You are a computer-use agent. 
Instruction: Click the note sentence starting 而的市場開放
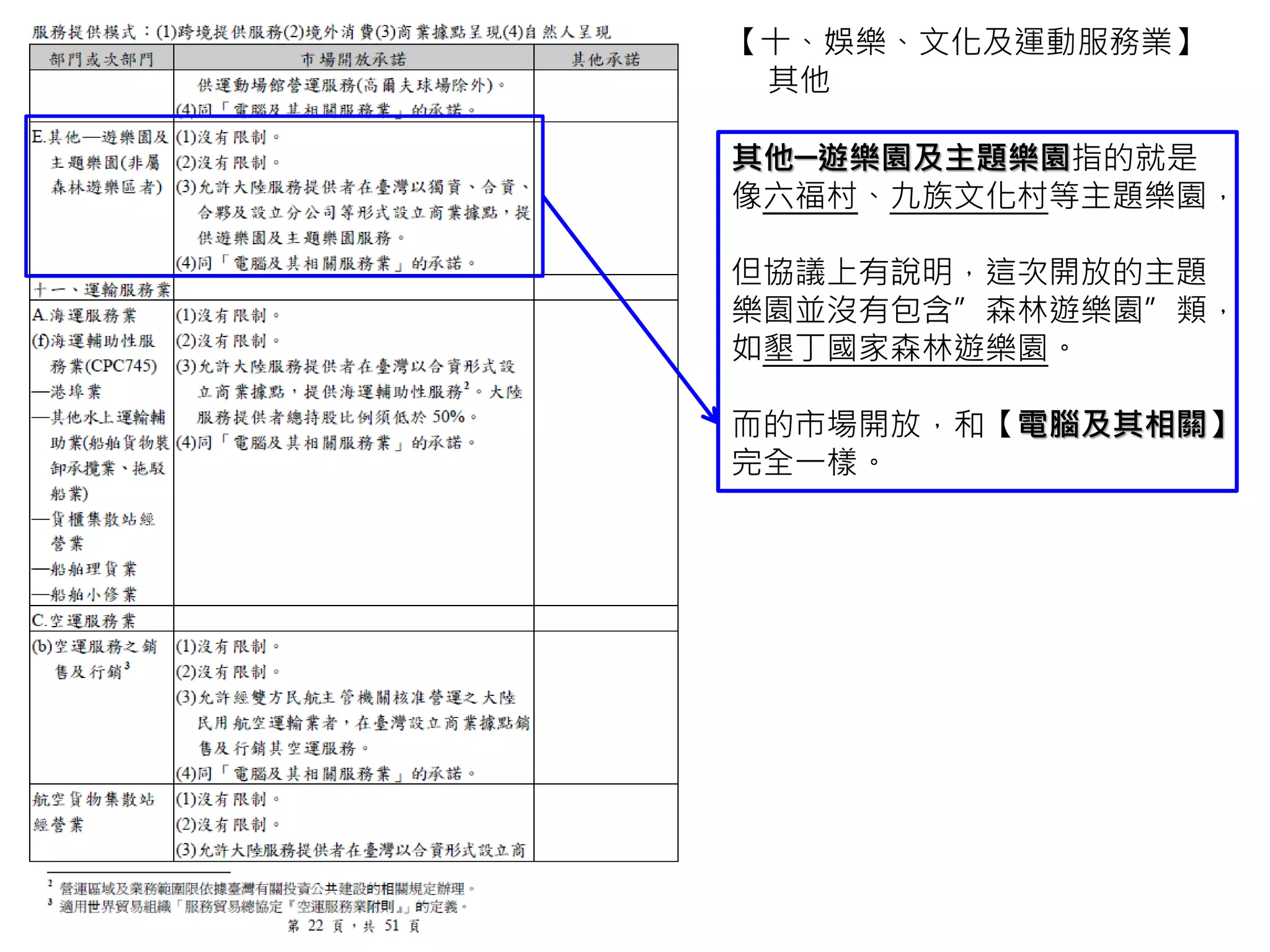click(x=981, y=443)
